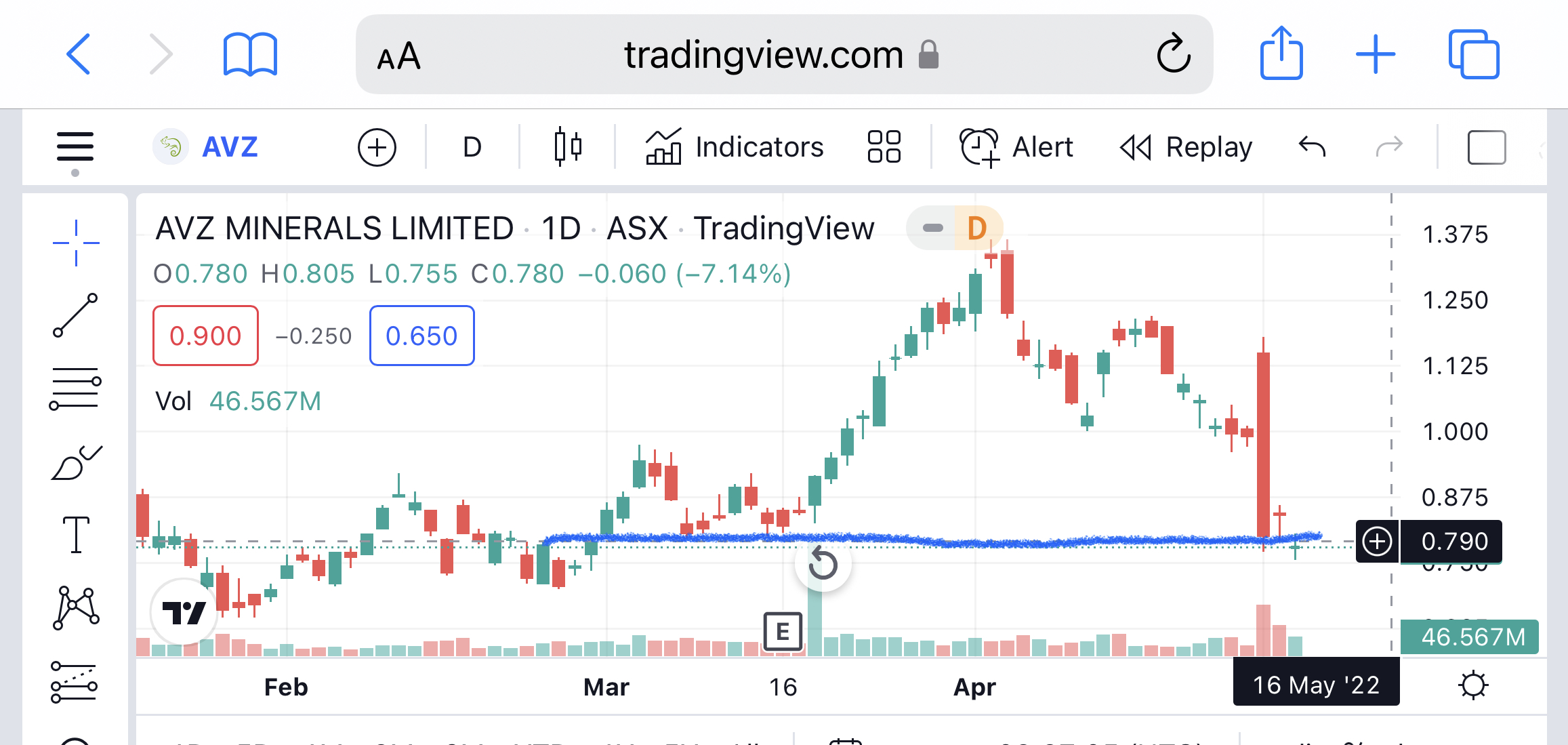The height and width of the screenshot is (745, 1568).
Task: Select the Text annotation tool
Action: click(76, 535)
